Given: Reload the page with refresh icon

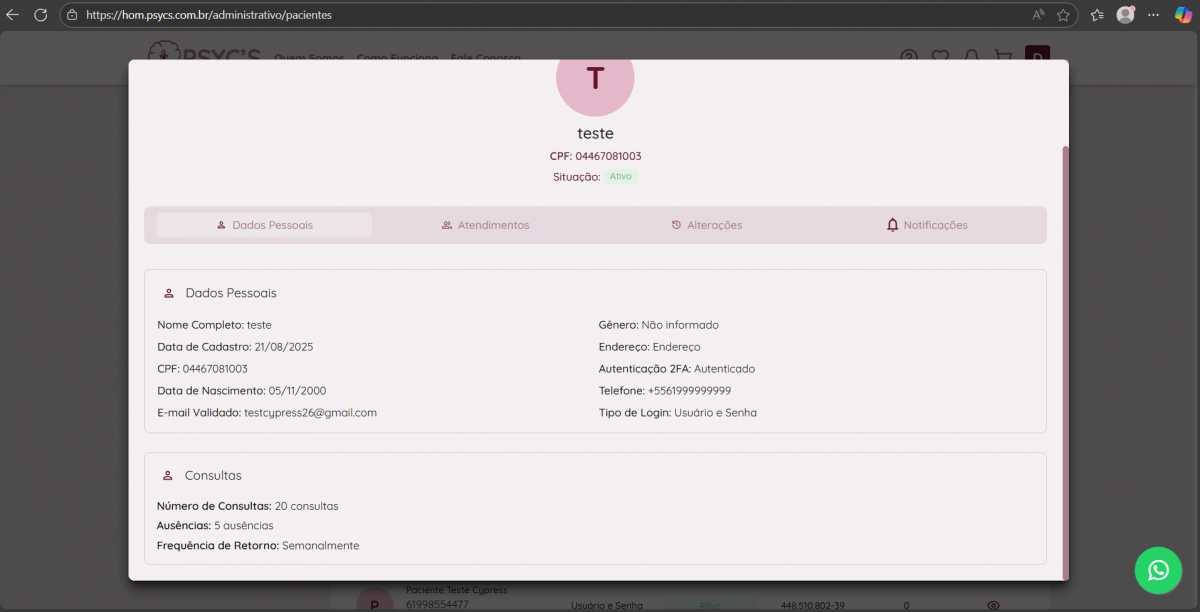Looking at the screenshot, I should tap(41, 15).
